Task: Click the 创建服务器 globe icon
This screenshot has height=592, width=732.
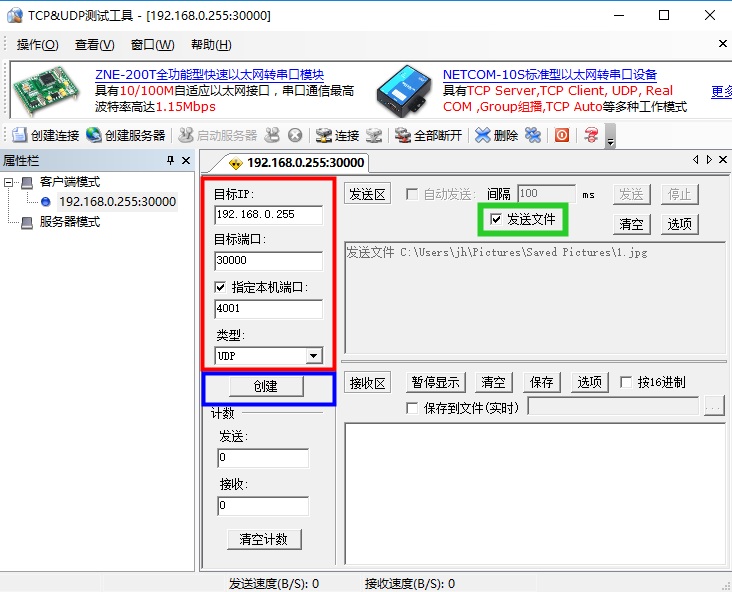Action: click(94, 135)
